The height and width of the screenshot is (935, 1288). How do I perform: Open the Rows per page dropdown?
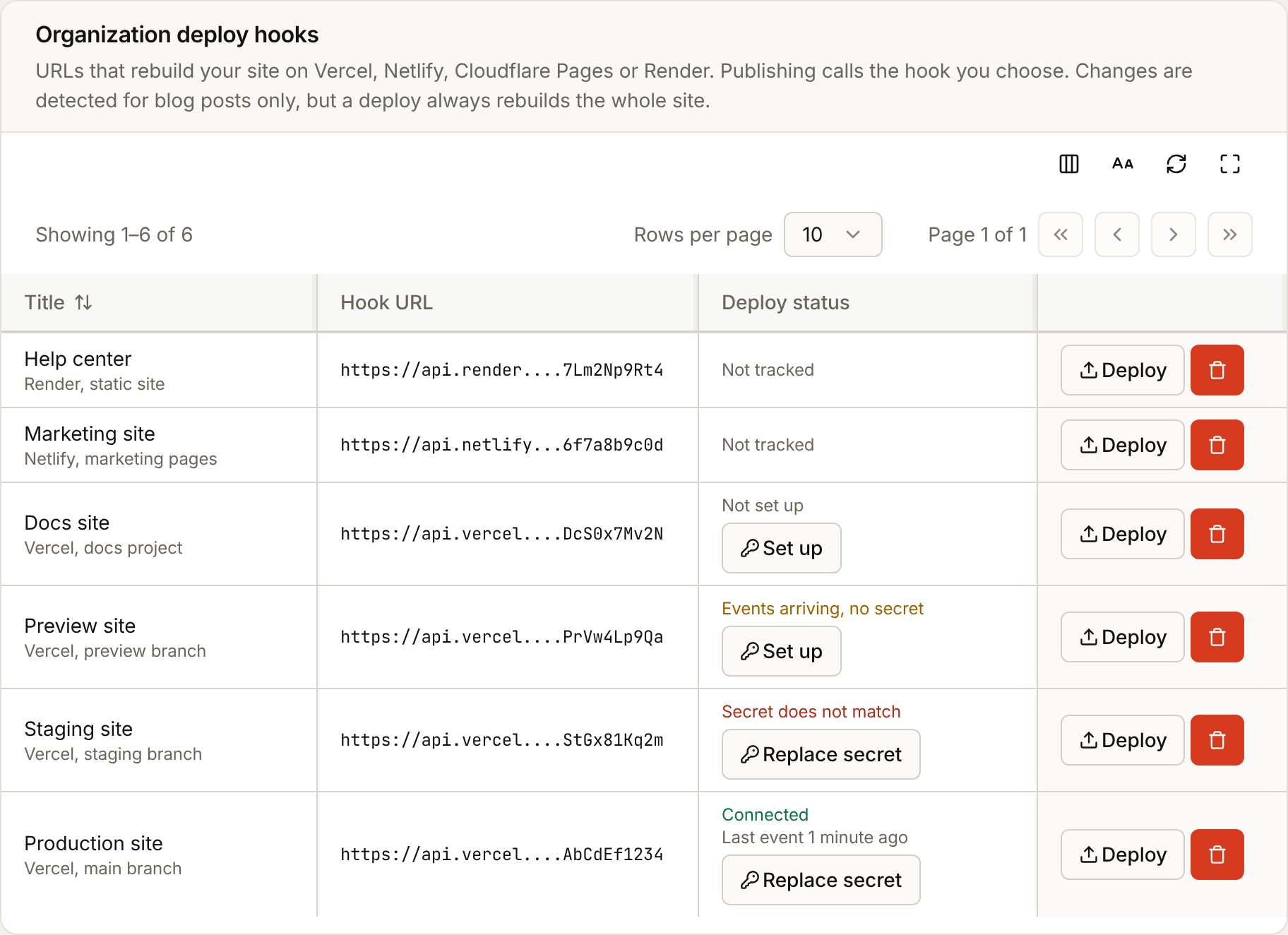click(833, 234)
